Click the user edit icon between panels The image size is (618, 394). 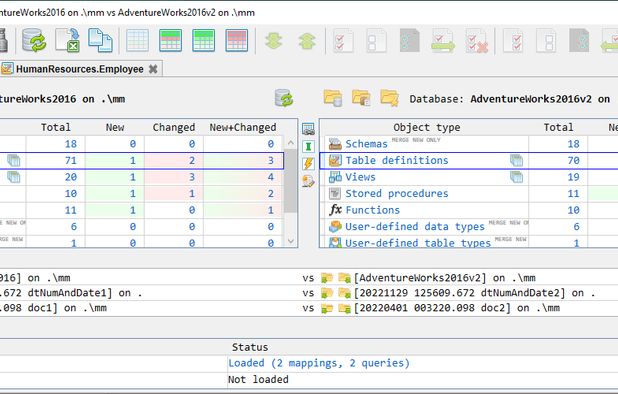tap(308, 181)
